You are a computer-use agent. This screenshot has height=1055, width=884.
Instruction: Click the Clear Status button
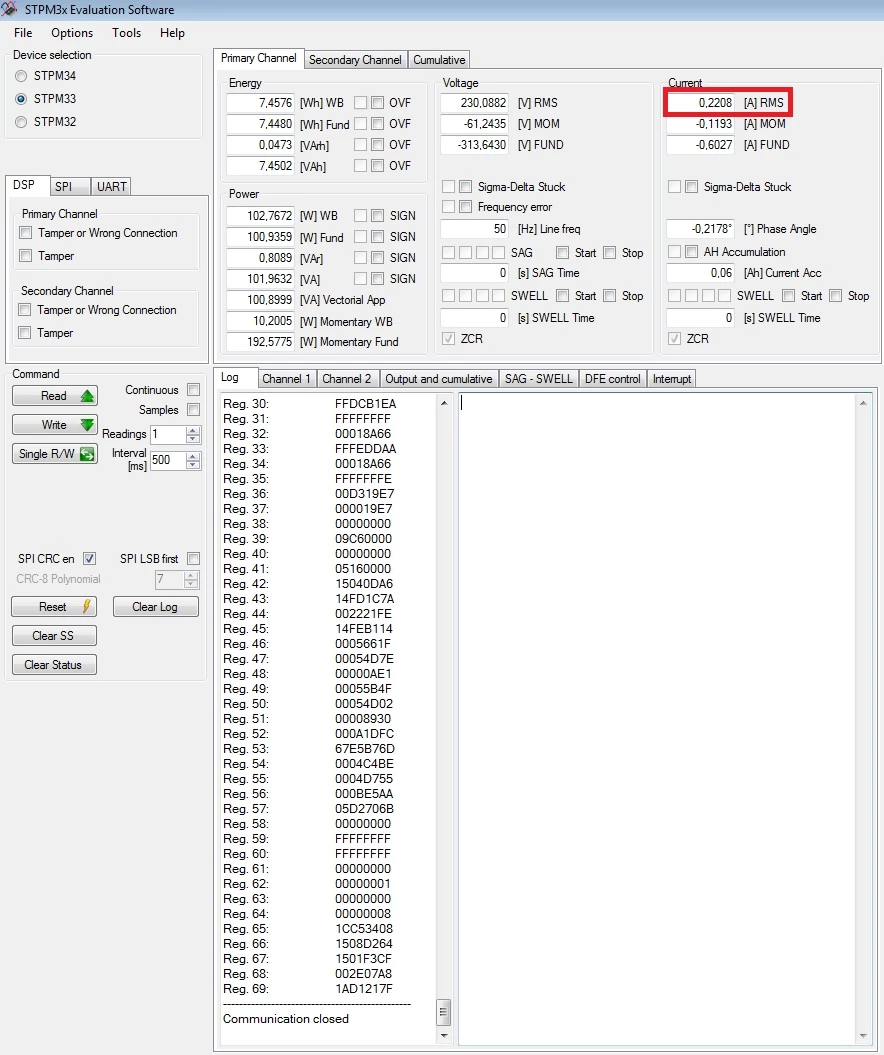54,665
